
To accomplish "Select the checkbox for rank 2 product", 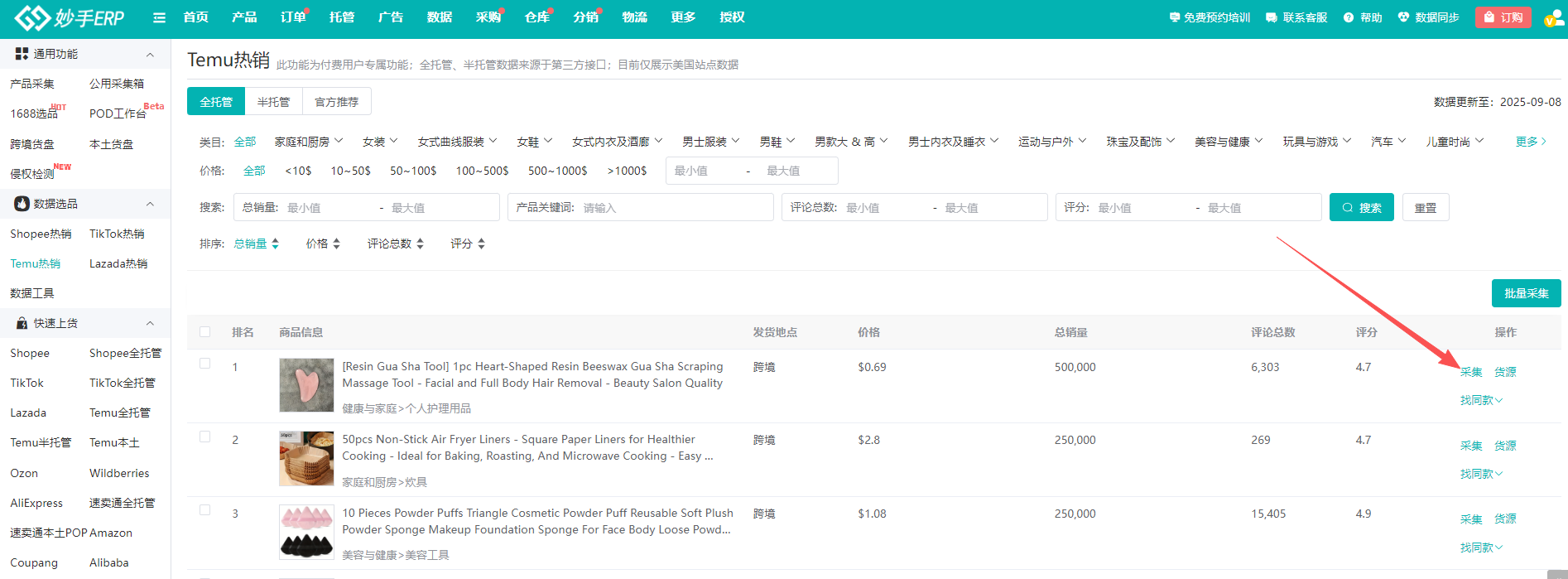I will point(204,437).
